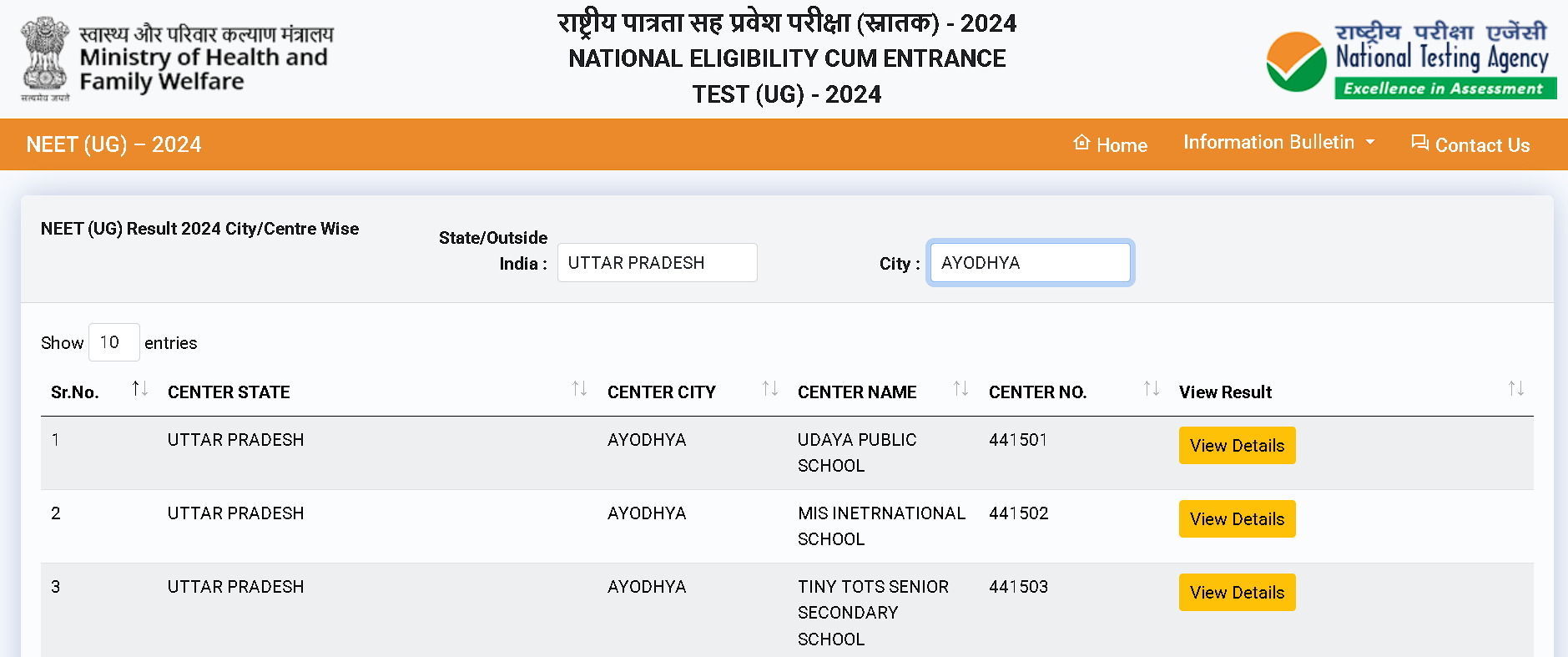
Task: Sort by CENTER STATE column arrows
Action: [579, 389]
